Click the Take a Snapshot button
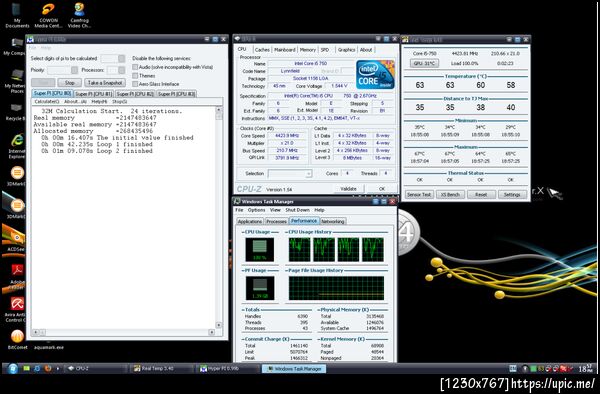600x394 pixels. [105, 83]
